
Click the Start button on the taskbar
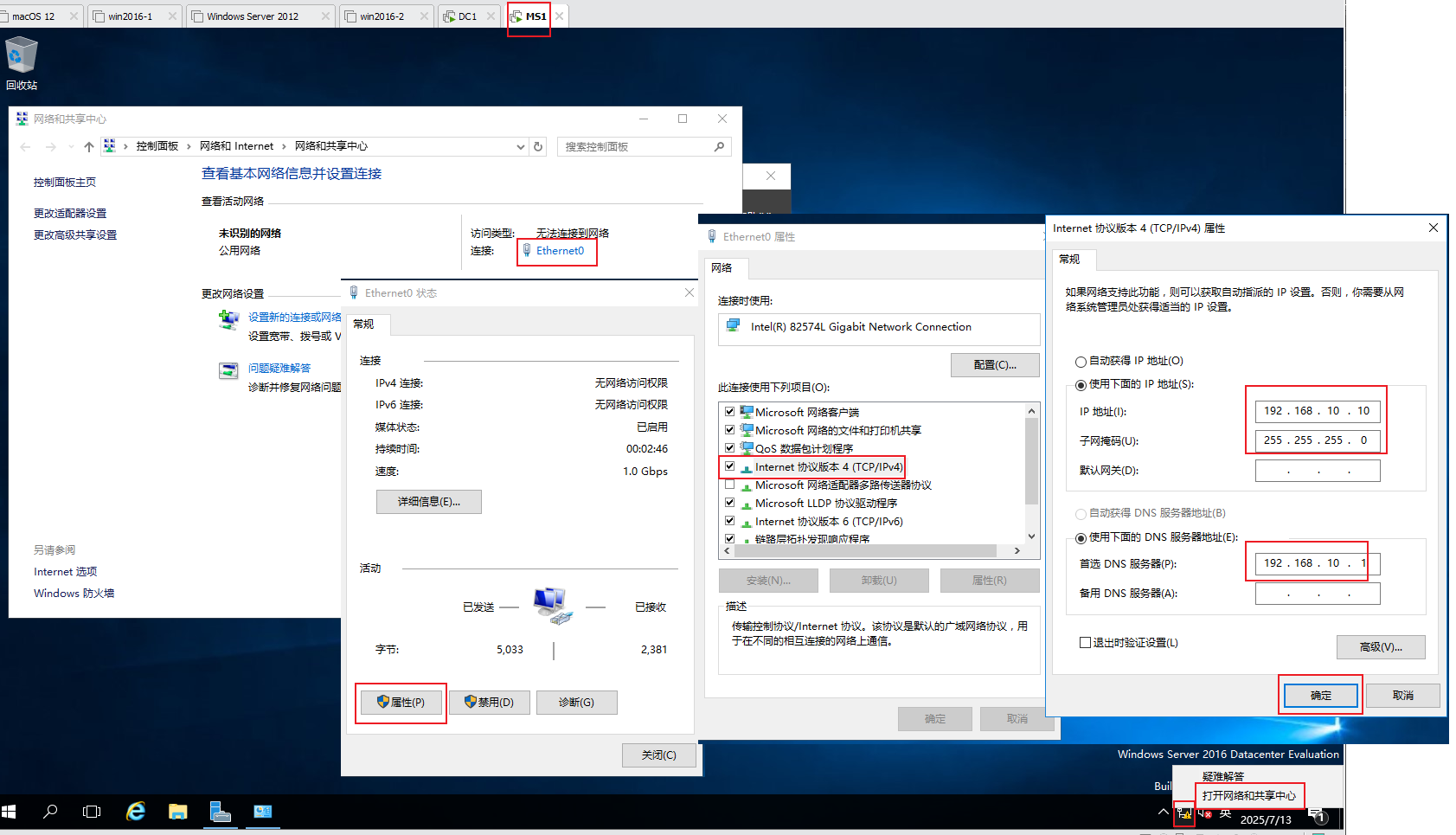pyautogui.click(x=10, y=812)
